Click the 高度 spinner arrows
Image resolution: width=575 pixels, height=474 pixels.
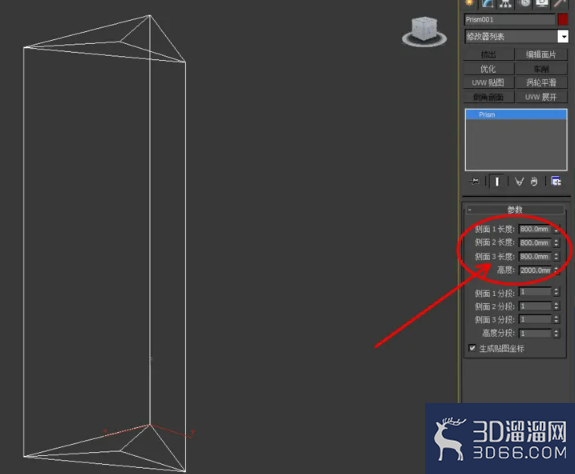(x=556, y=270)
